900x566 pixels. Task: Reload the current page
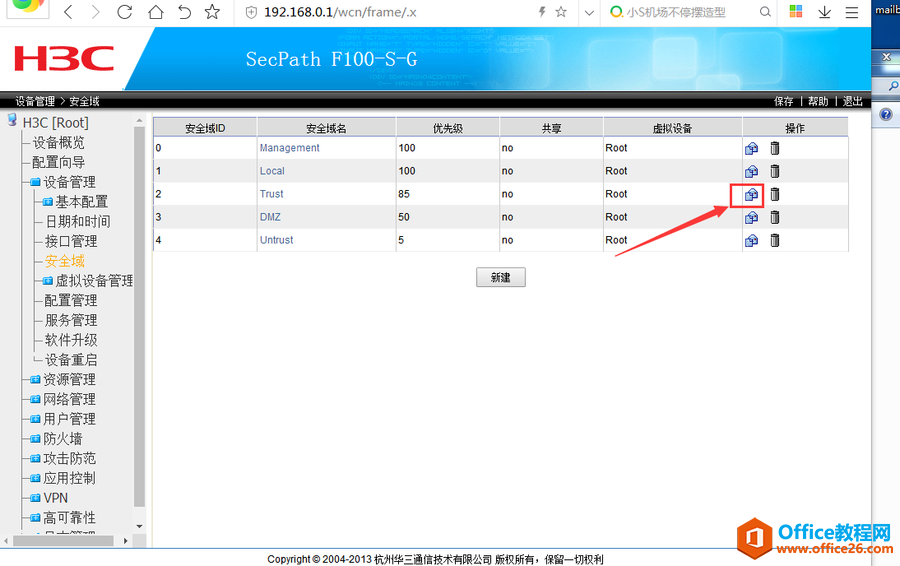[125, 11]
